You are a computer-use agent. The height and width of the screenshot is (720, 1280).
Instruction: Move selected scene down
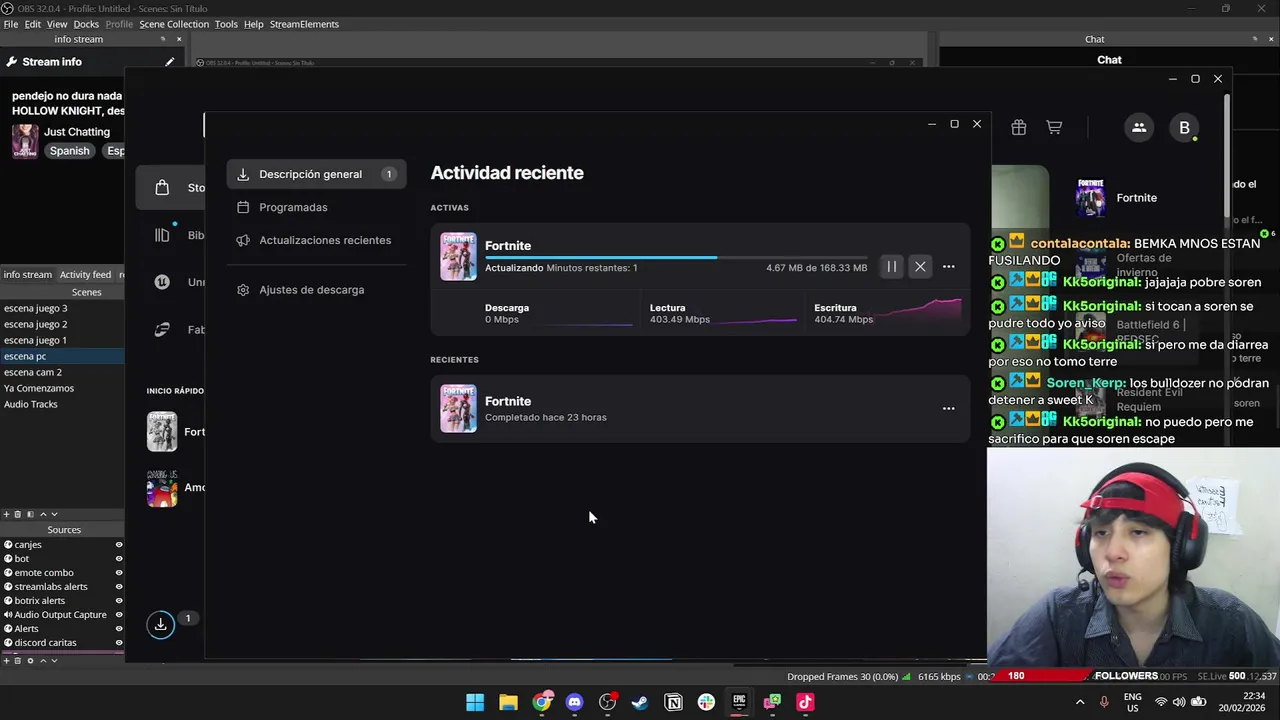coord(54,514)
